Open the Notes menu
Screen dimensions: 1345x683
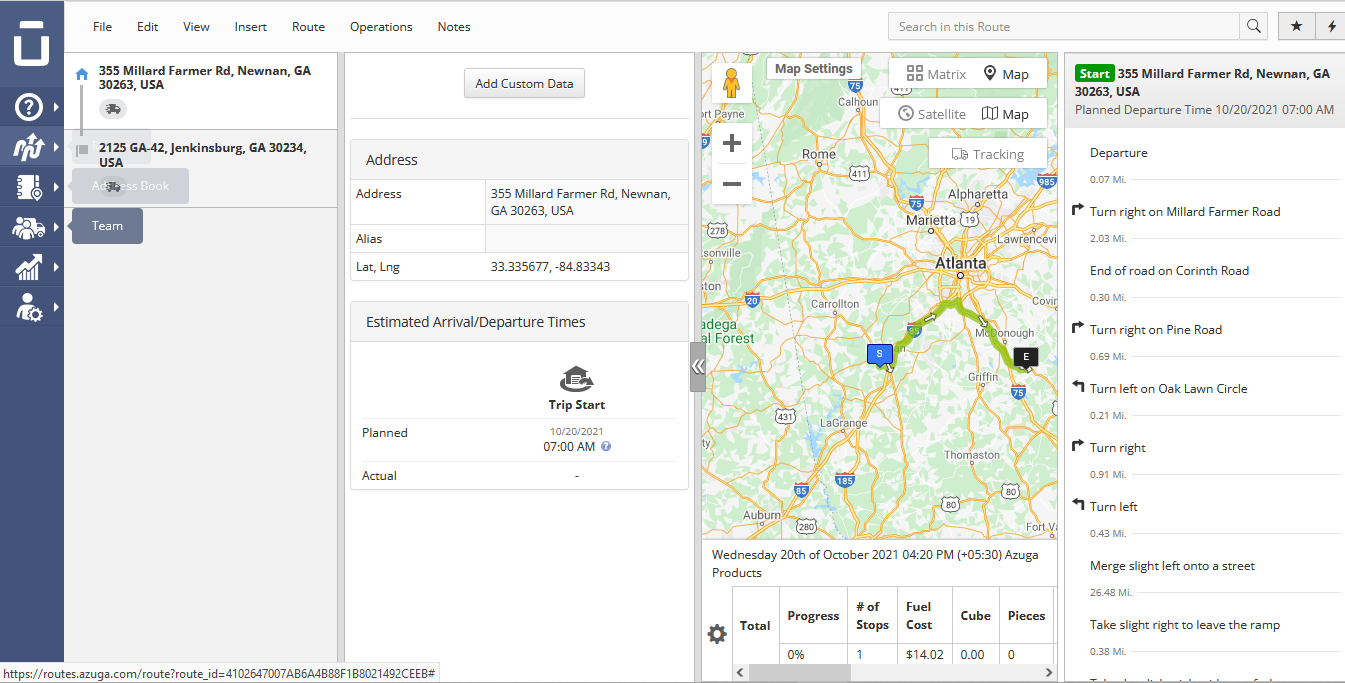click(x=454, y=27)
